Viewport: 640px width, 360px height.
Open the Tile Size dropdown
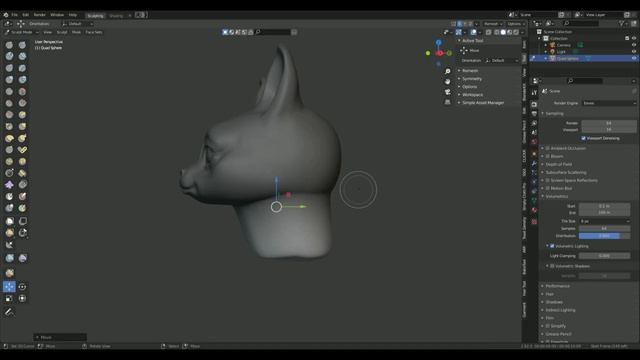tap(604, 221)
